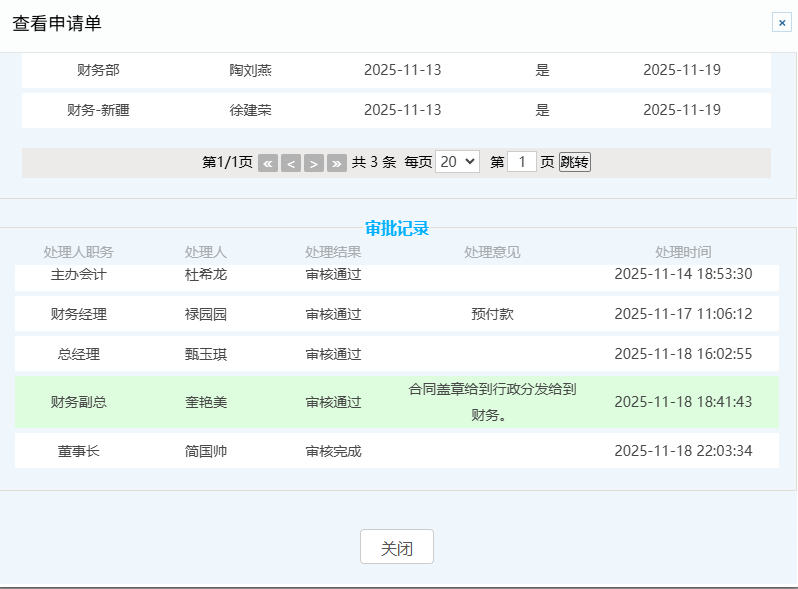Viewport: 798px width, 589px height.
Task: Go to the next page with > icon
Action: pyautogui.click(x=314, y=163)
